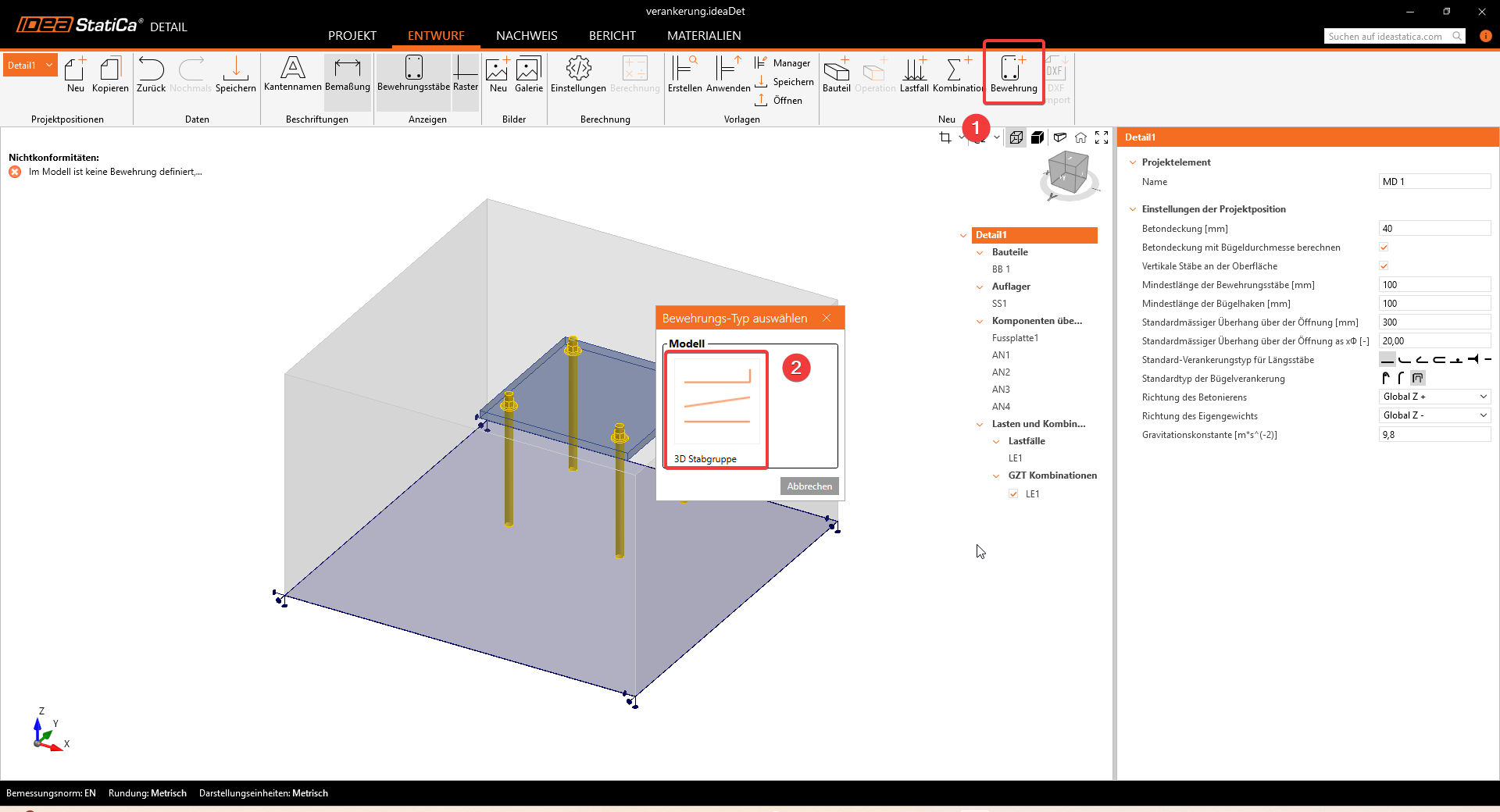Toggle Vertikale Stäbe an der Oberfläche checkbox
Screen dimensions: 1500x812
(x=1384, y=266)
